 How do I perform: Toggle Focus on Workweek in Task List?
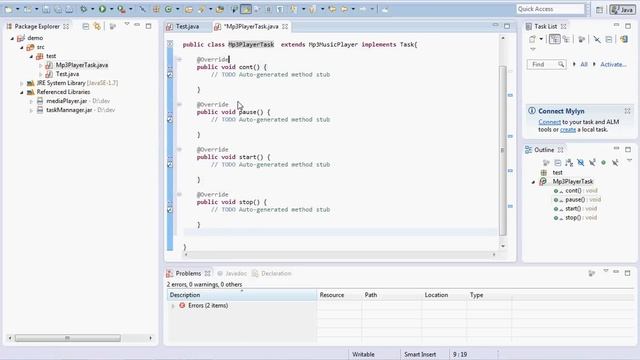[x=582, y=39]
